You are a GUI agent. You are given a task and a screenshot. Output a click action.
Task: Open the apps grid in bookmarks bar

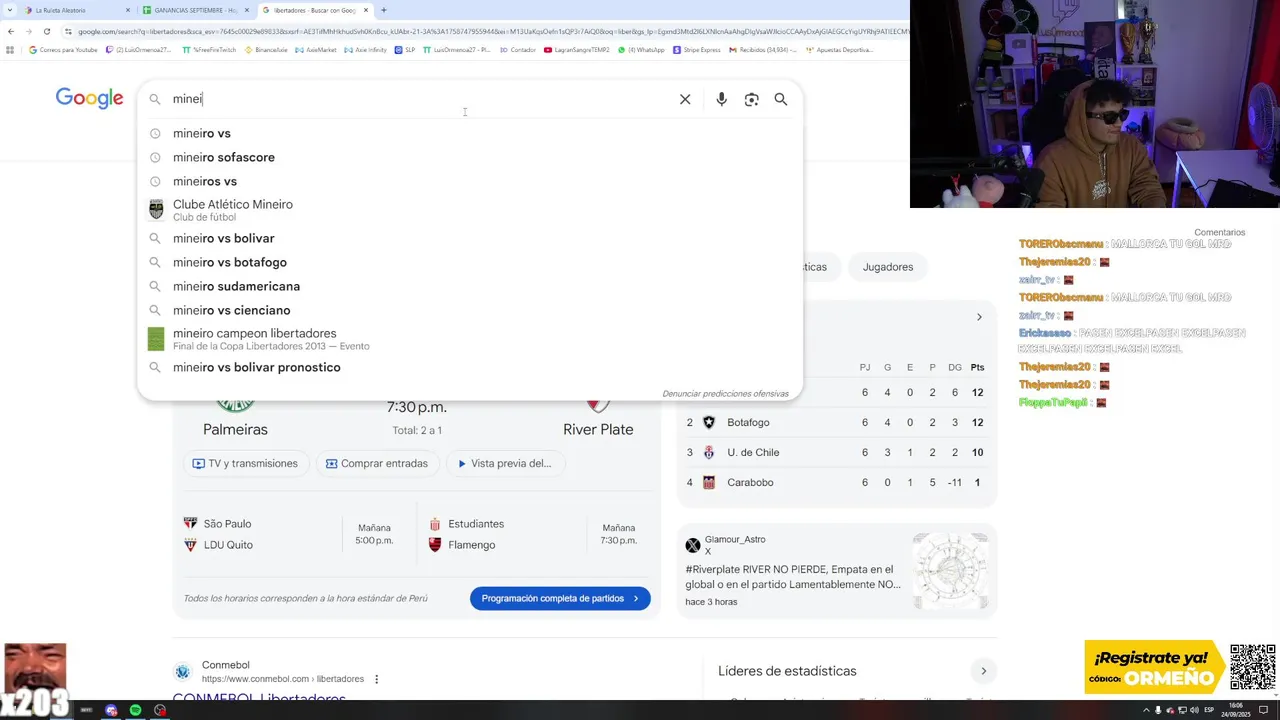tap(11, 49)
